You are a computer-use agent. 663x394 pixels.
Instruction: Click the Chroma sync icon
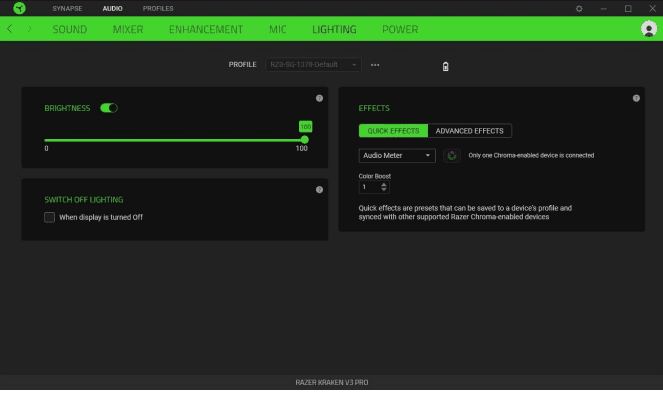(x=452, y=156)
